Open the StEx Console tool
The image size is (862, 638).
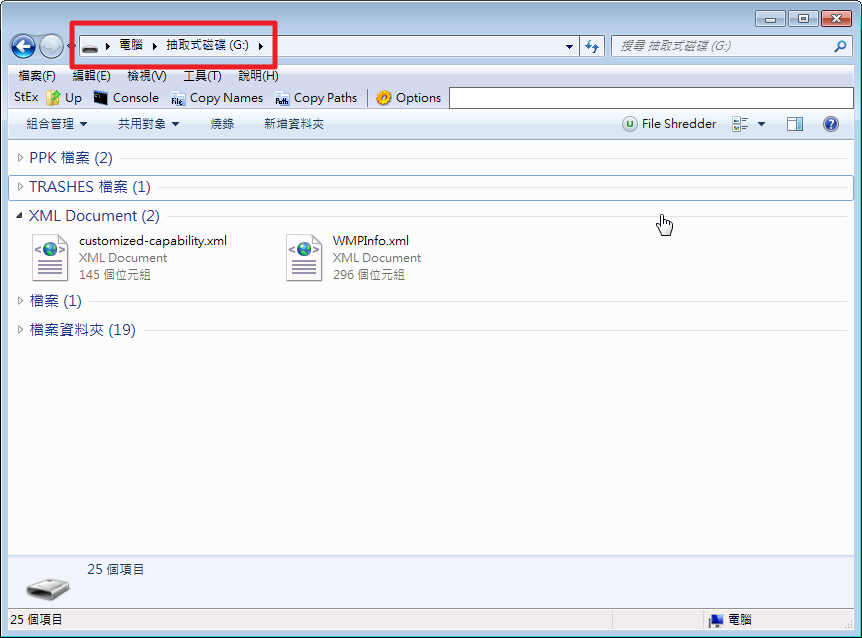100,98
